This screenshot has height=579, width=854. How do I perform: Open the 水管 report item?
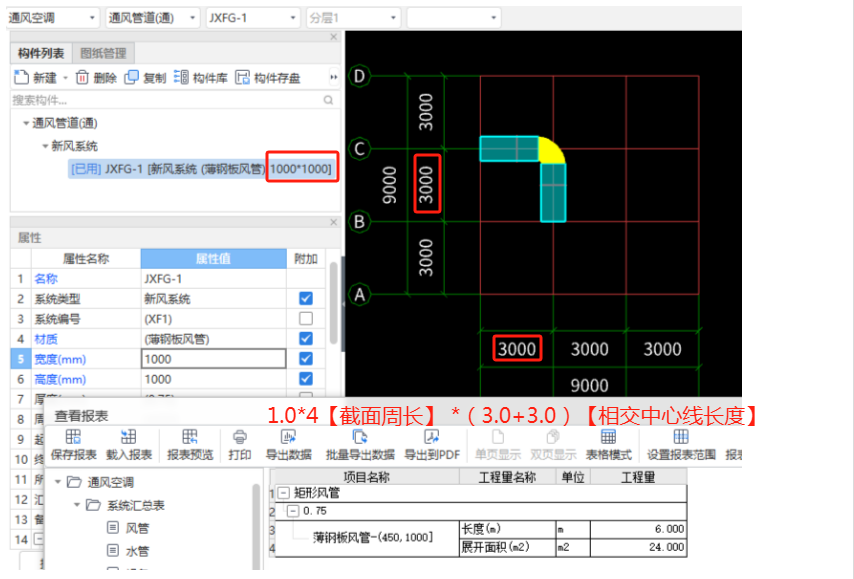137,551
